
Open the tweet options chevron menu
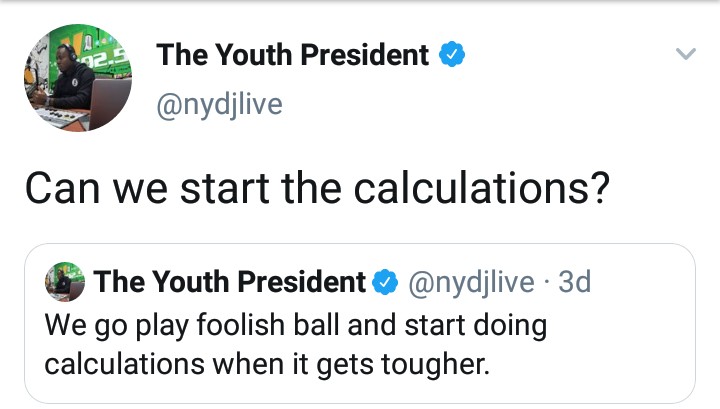pos(686,54)
